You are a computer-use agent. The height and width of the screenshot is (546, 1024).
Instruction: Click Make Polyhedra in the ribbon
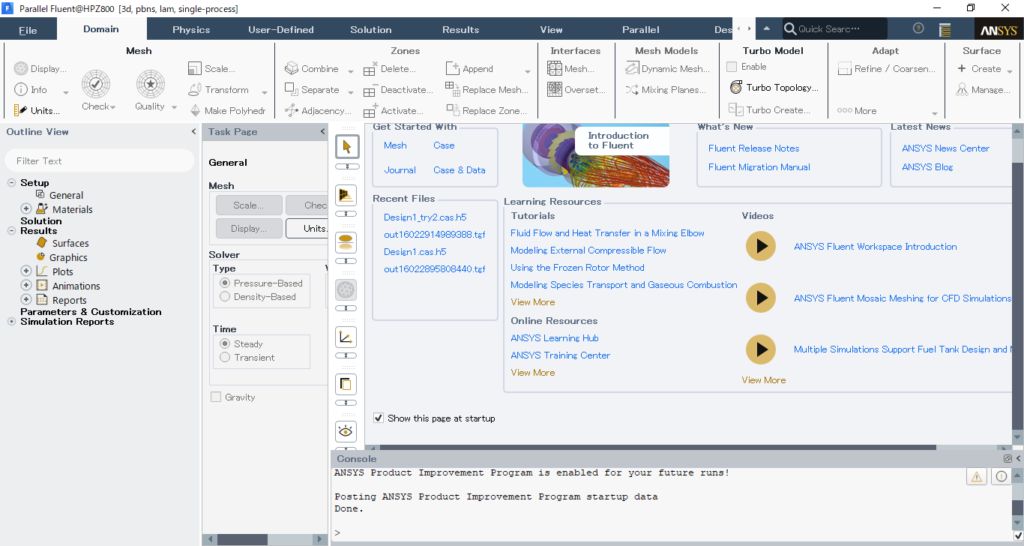[227, 110]
